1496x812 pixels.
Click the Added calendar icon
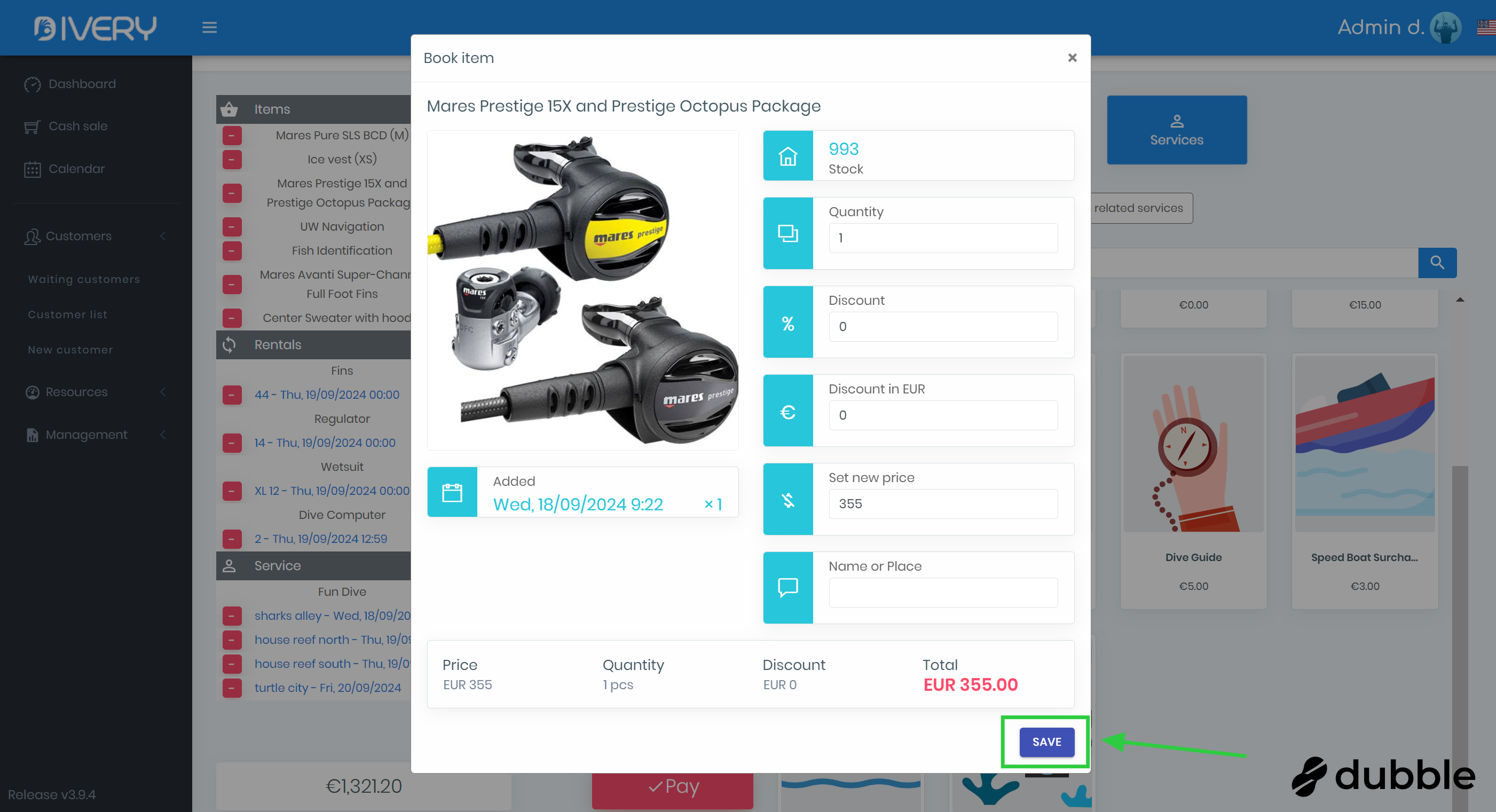(452, 492)
